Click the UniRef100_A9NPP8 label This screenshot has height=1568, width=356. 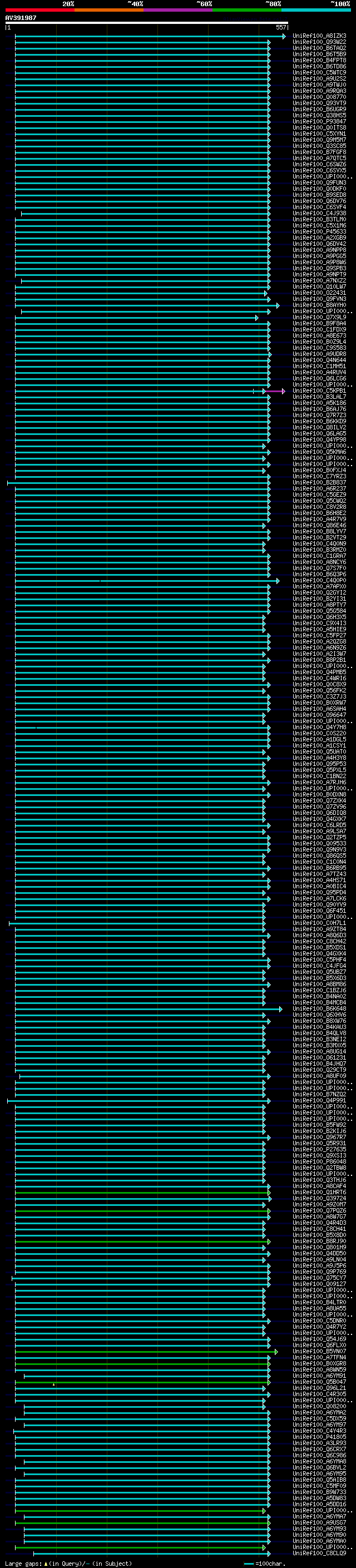pyautogui.click(x=319, y=250)
